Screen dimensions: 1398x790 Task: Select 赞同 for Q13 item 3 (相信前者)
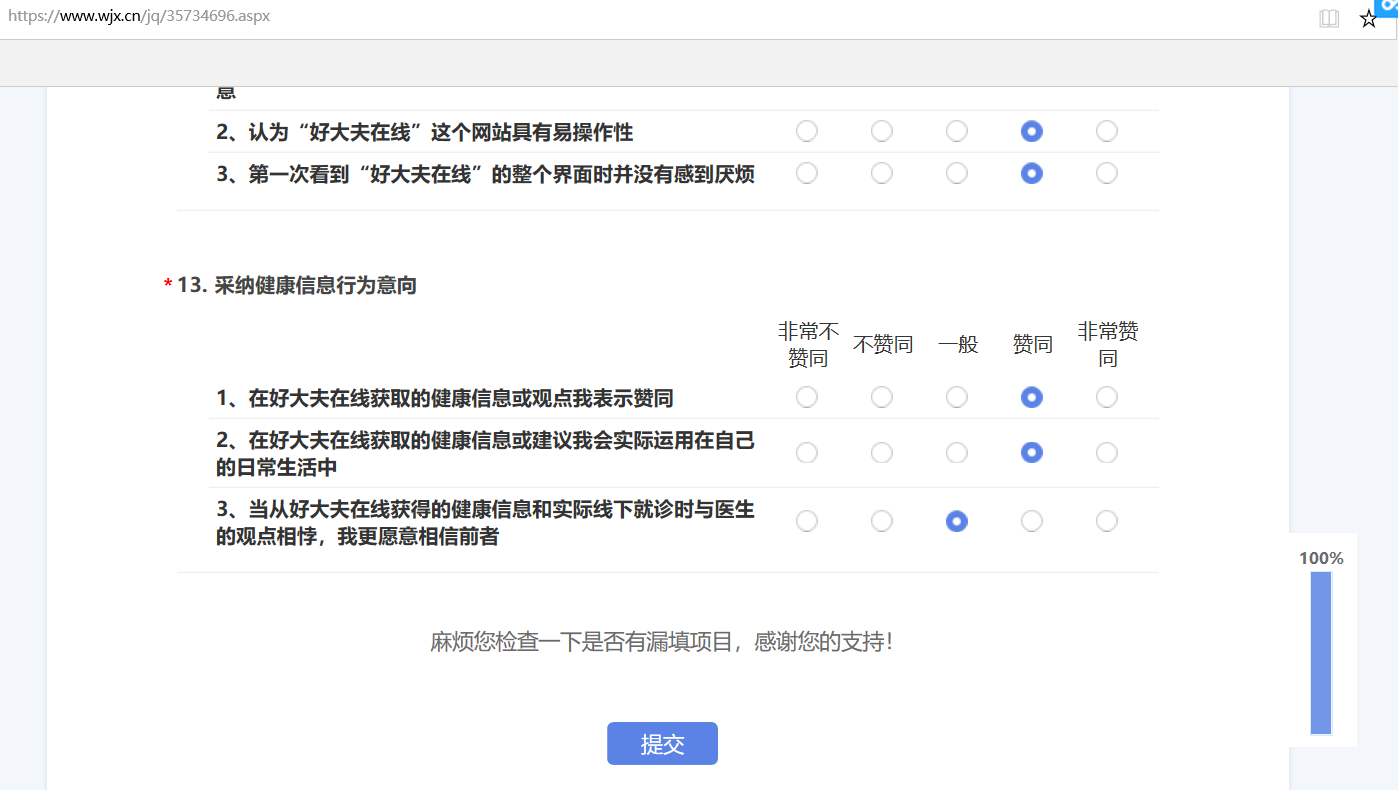[1032, 521]
